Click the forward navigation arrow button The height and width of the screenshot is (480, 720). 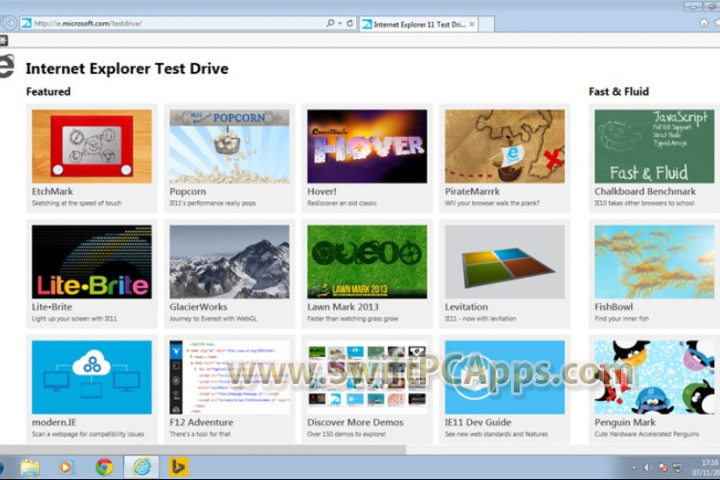(x=10, y=23)
